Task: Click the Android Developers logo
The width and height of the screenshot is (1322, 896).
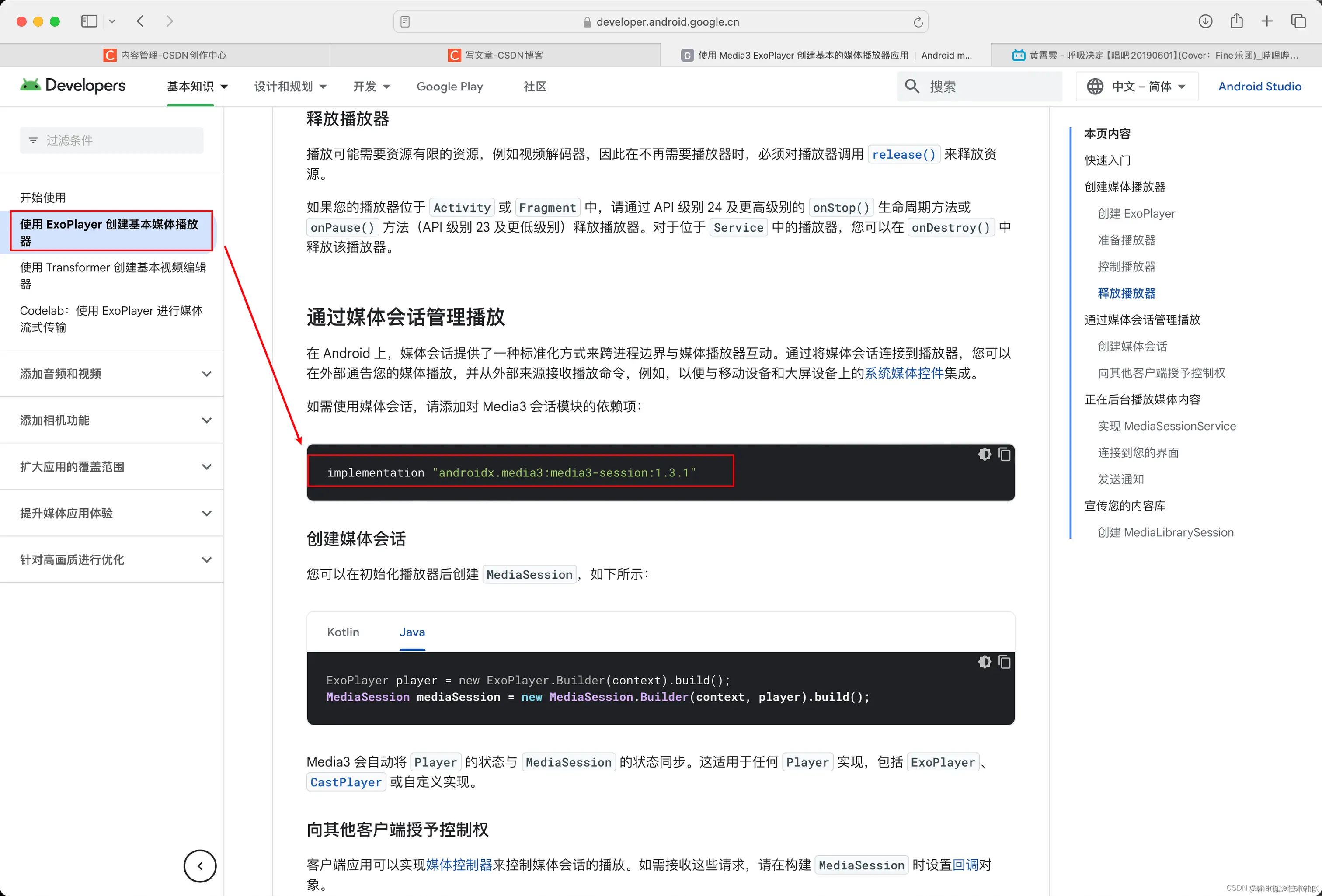Action: (x=73, y=85)
